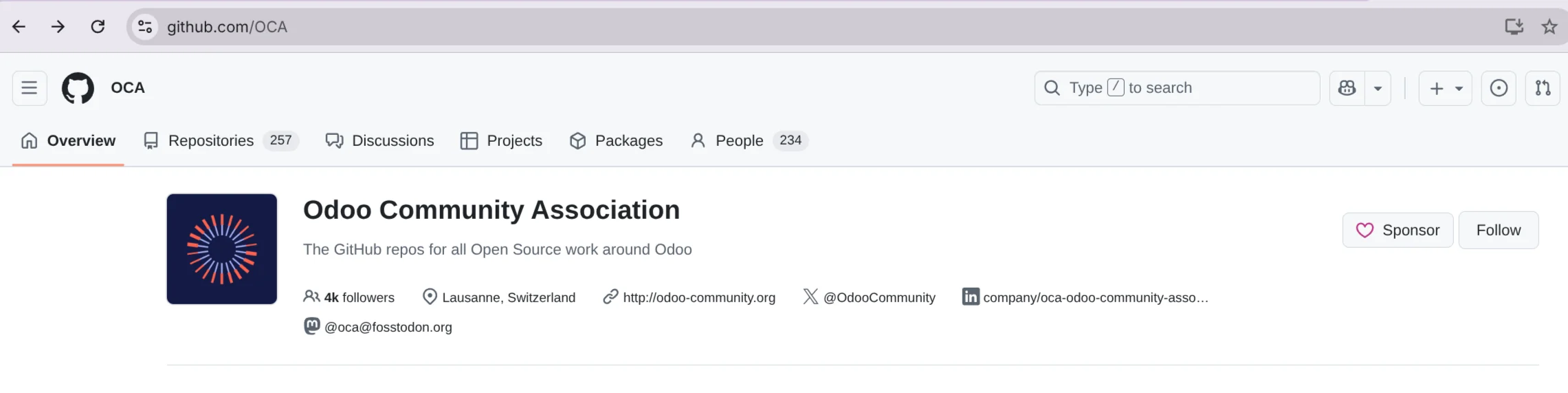Go back using the browser back arrow

pos(19,27)
